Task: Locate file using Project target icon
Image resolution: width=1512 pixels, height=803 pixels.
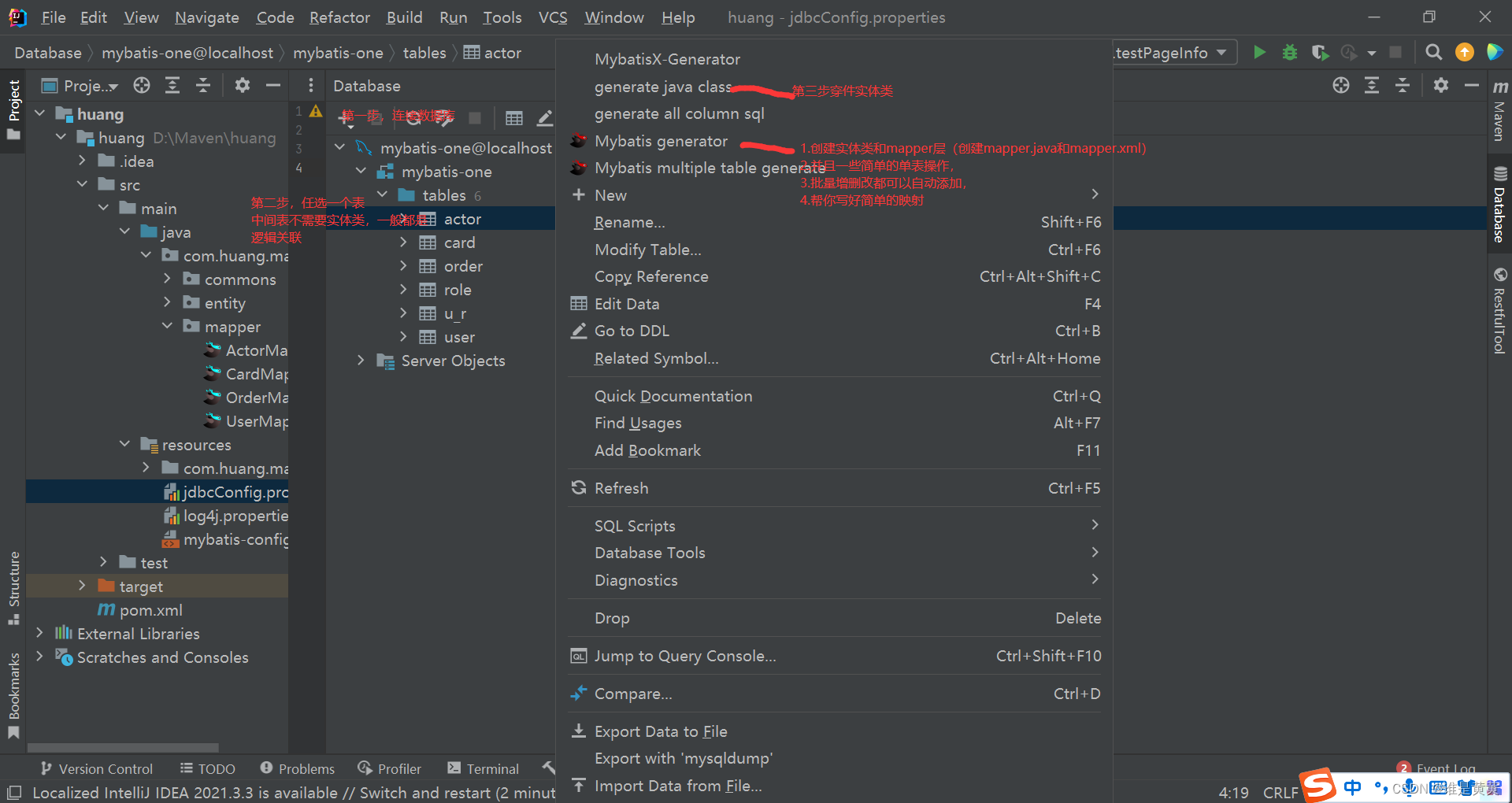Action: pyautogui.click(x=142, y=86)
